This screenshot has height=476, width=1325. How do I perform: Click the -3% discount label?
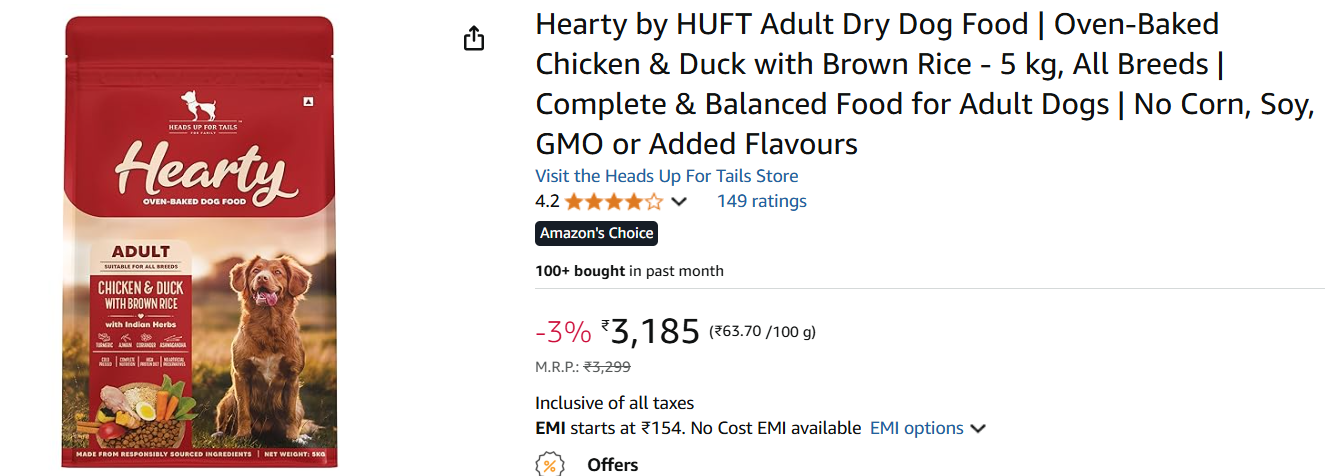pyautogui.click(x=563, y=331)
